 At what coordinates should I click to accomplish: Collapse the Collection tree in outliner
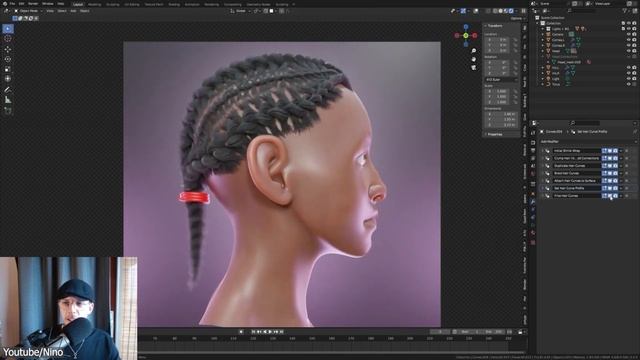(x=538, y=24)
